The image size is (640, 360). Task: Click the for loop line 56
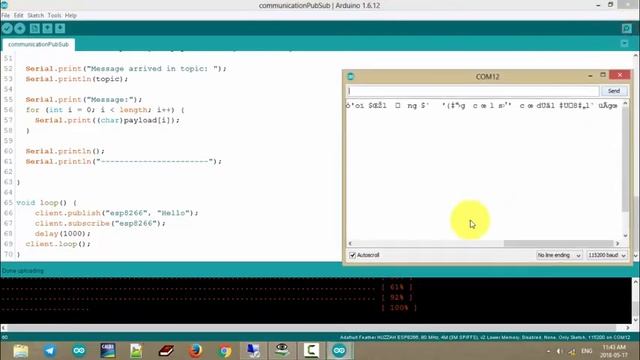[x=104, y=110]
